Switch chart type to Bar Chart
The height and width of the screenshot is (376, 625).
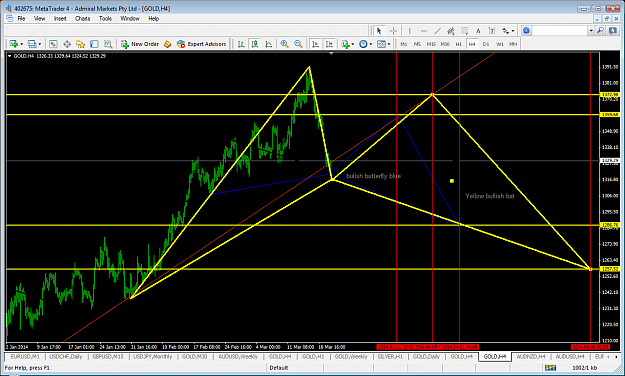[x=241, y=44]
